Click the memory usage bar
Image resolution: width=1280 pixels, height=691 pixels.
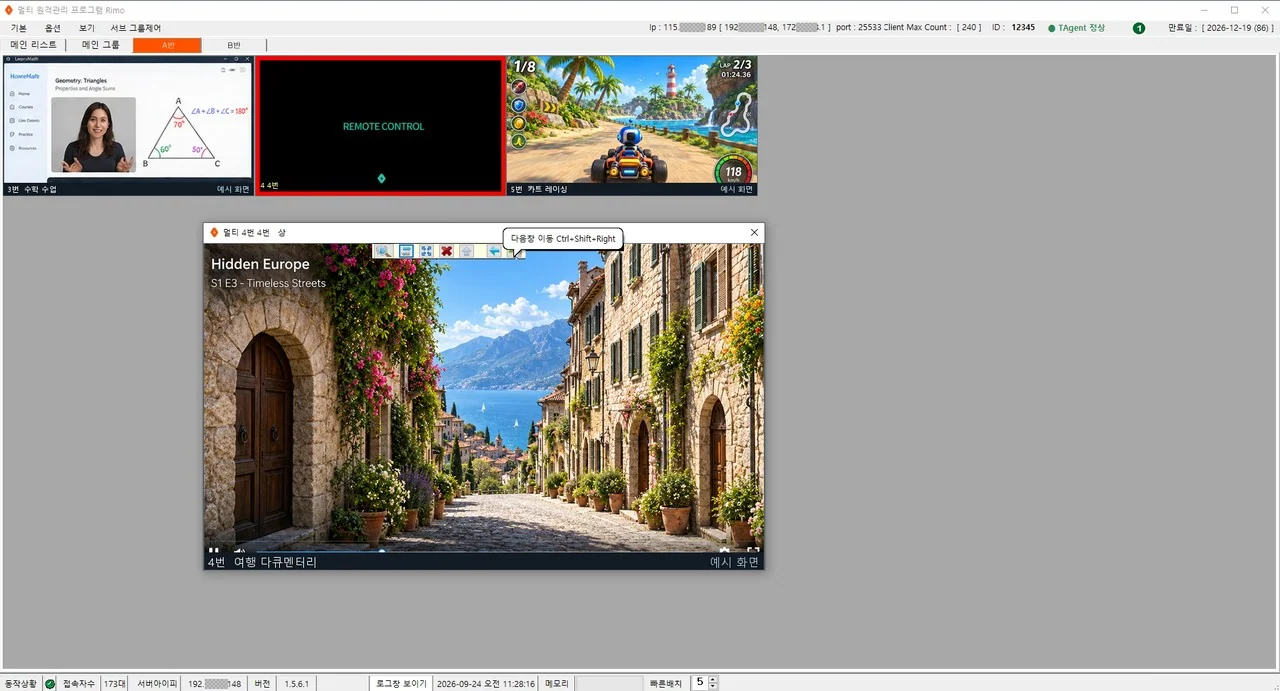609,683
